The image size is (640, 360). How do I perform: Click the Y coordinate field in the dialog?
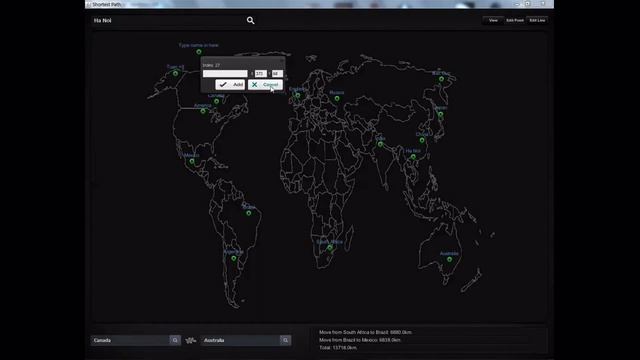[x=277, y=73]
